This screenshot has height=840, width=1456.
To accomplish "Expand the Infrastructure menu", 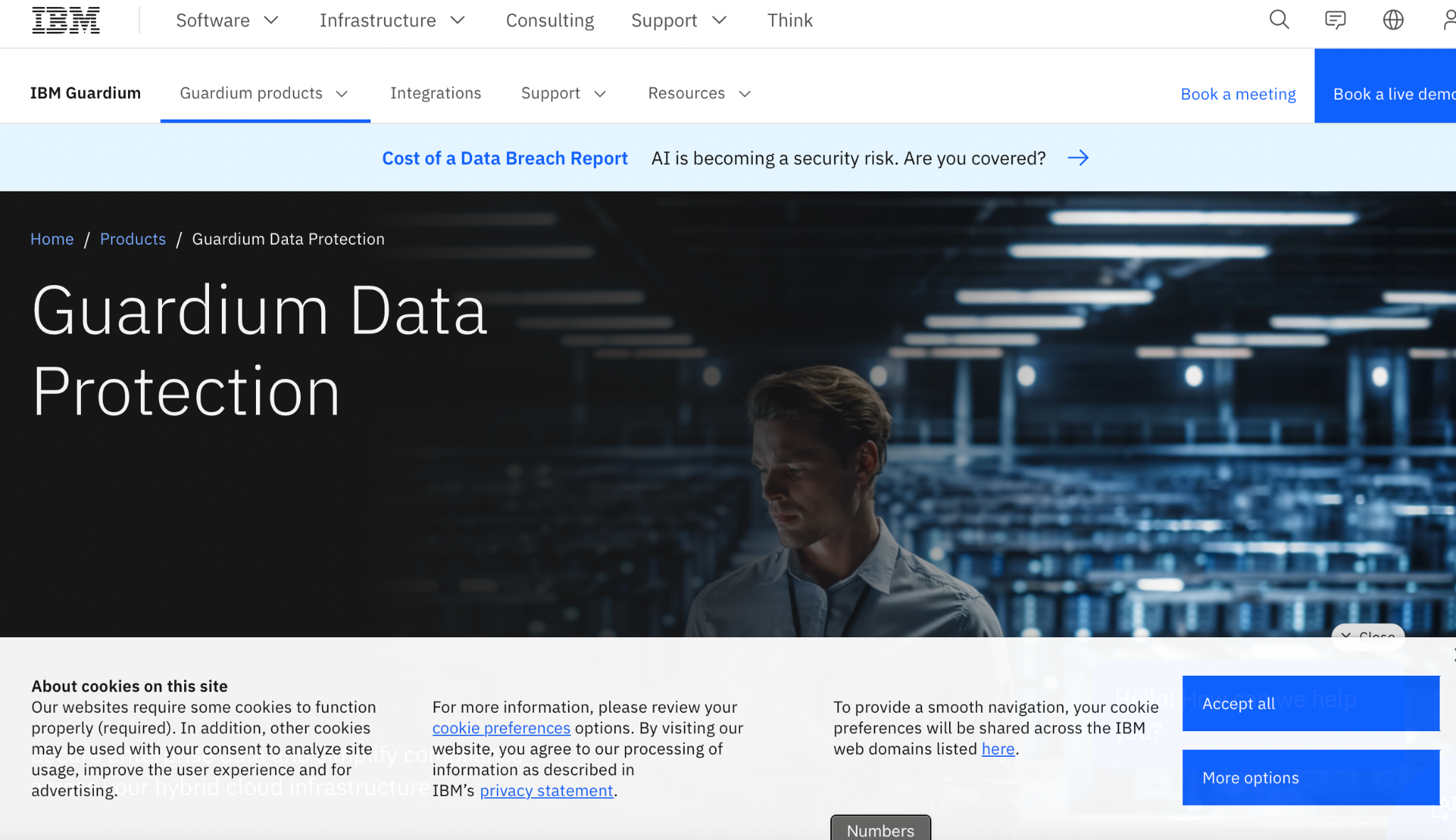I will [x=392, y=21].
